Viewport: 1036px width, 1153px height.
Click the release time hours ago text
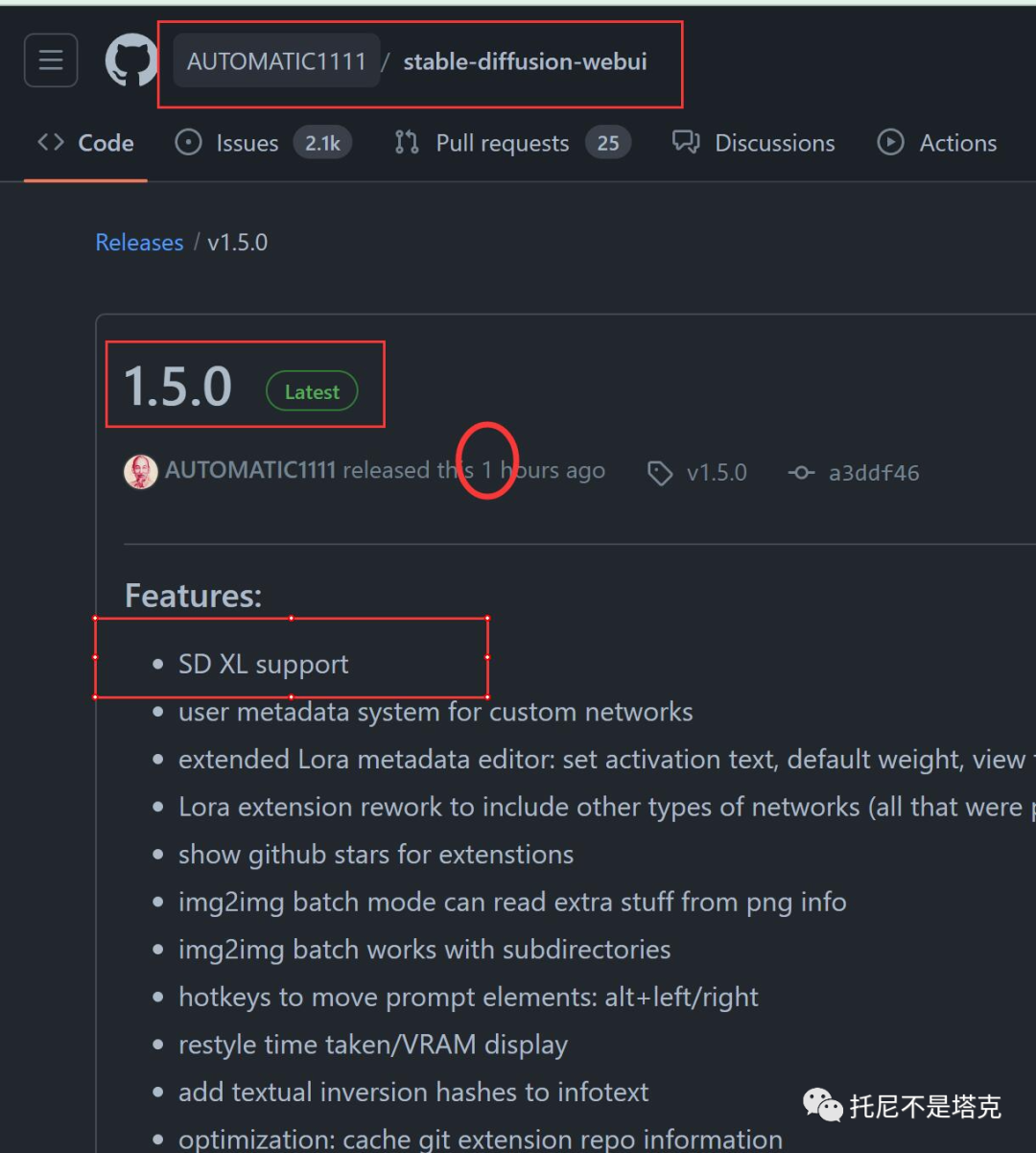pyautogui.click(x=544, y=470)
